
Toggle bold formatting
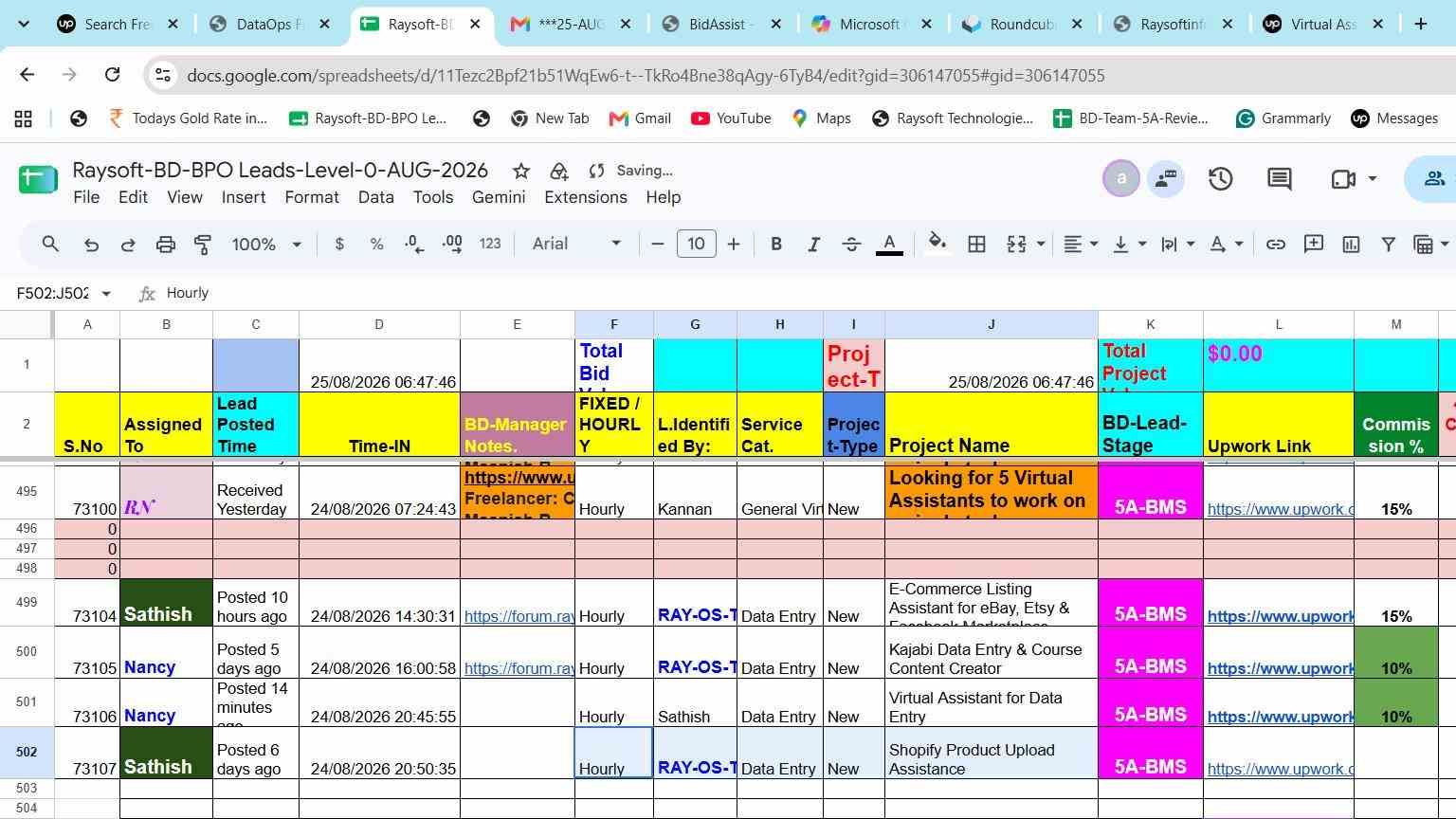(776, 245)
